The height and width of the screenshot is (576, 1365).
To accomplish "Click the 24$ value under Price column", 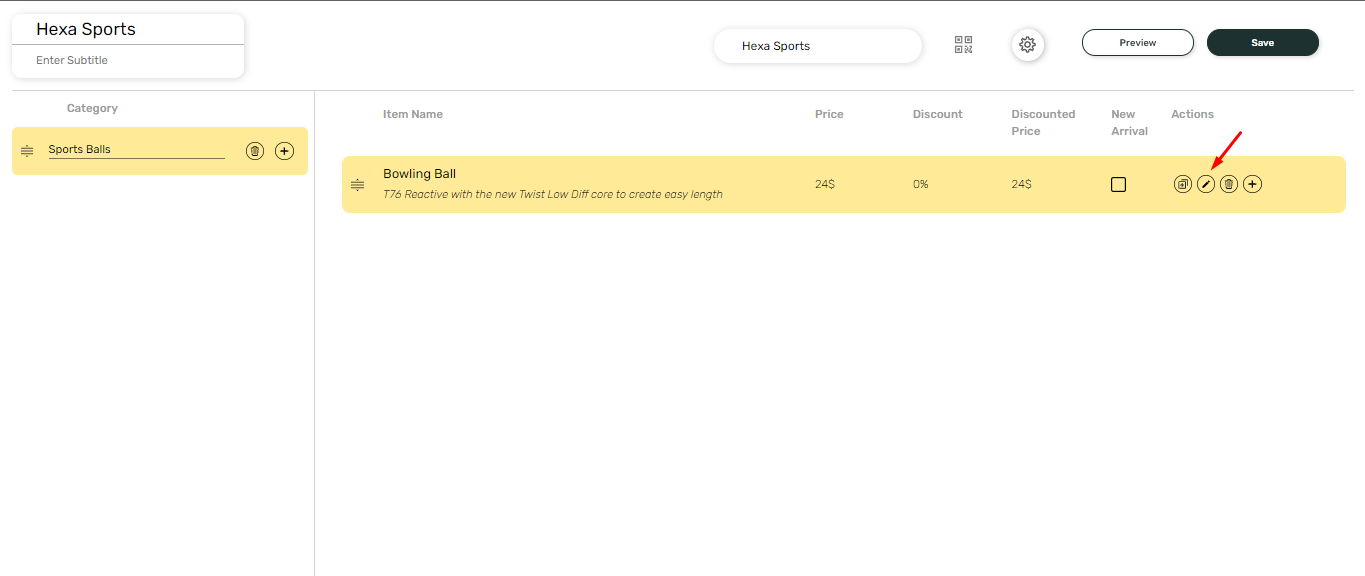I will click(x=825, y=185).
